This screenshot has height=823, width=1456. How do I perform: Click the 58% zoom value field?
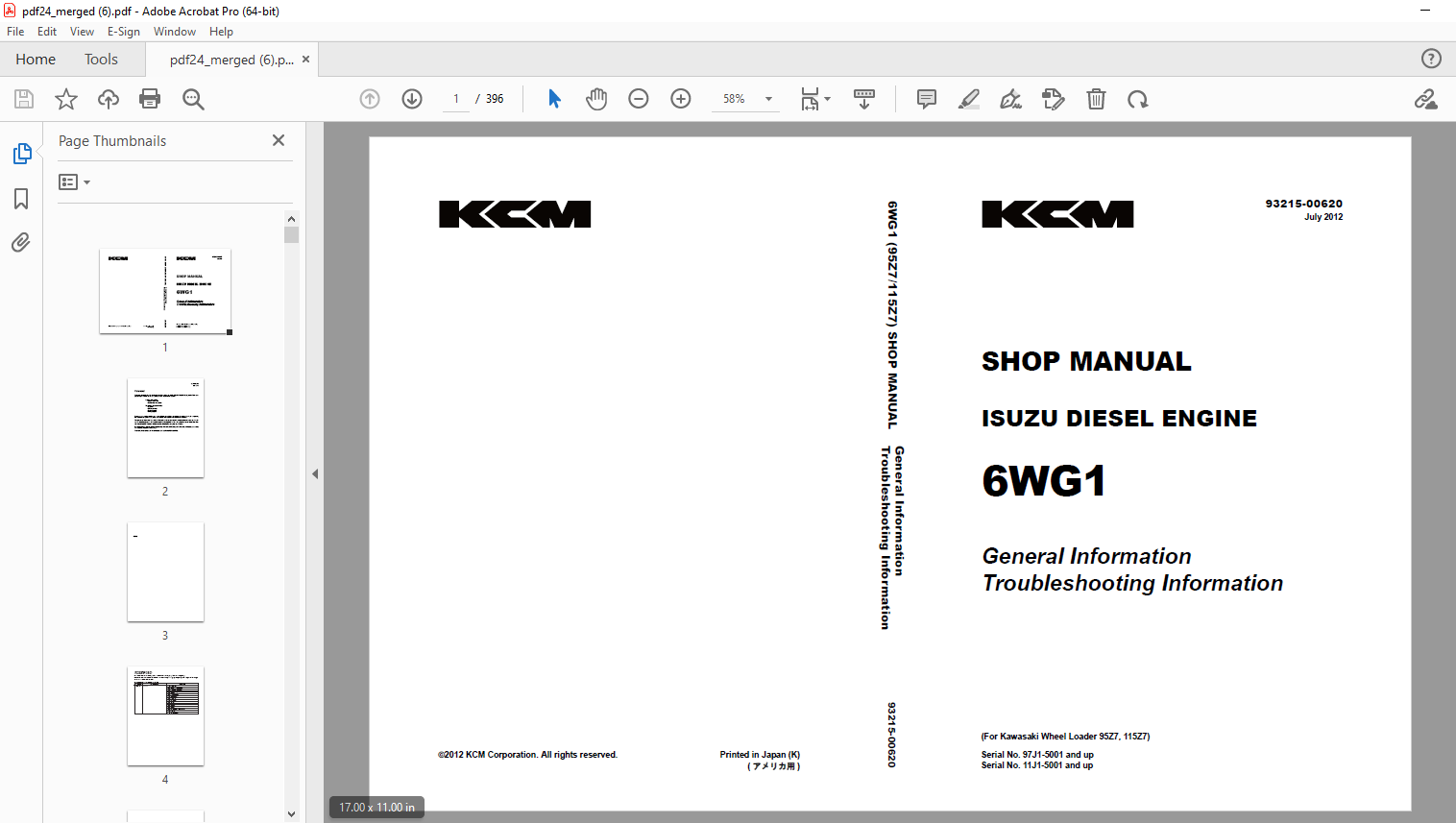point(734,99)
